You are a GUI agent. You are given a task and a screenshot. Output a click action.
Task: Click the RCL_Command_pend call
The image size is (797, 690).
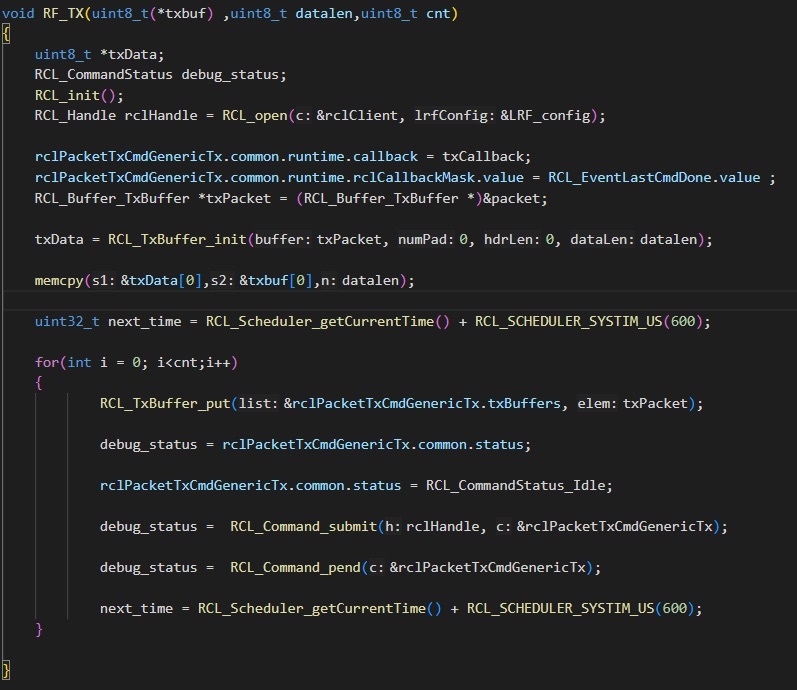click(x=295, y=567)
